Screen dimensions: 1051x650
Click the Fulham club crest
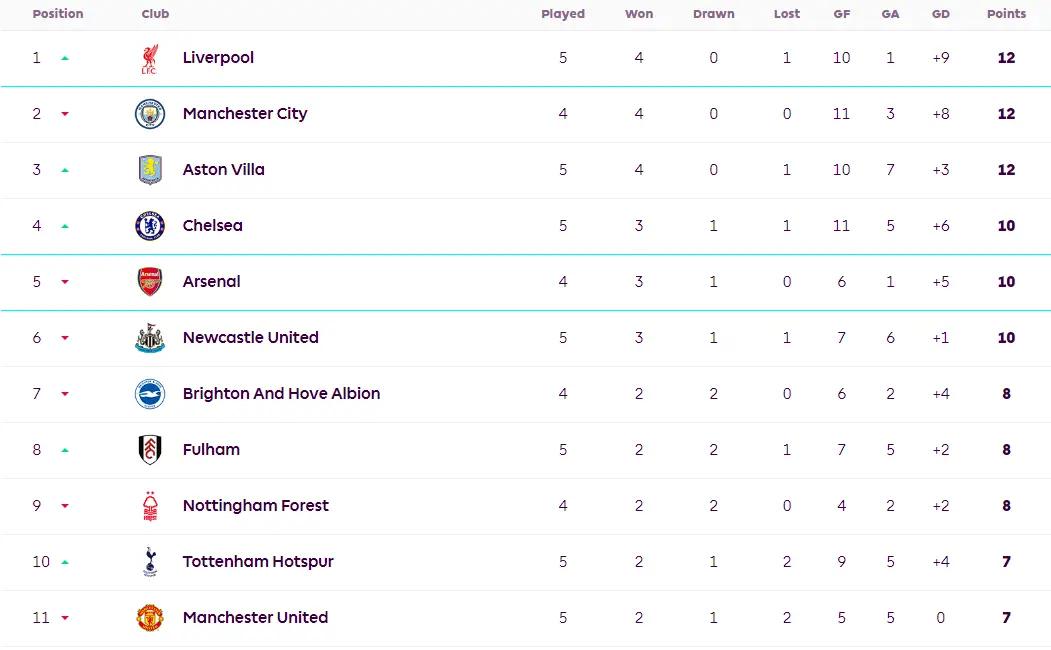point(149,450)
